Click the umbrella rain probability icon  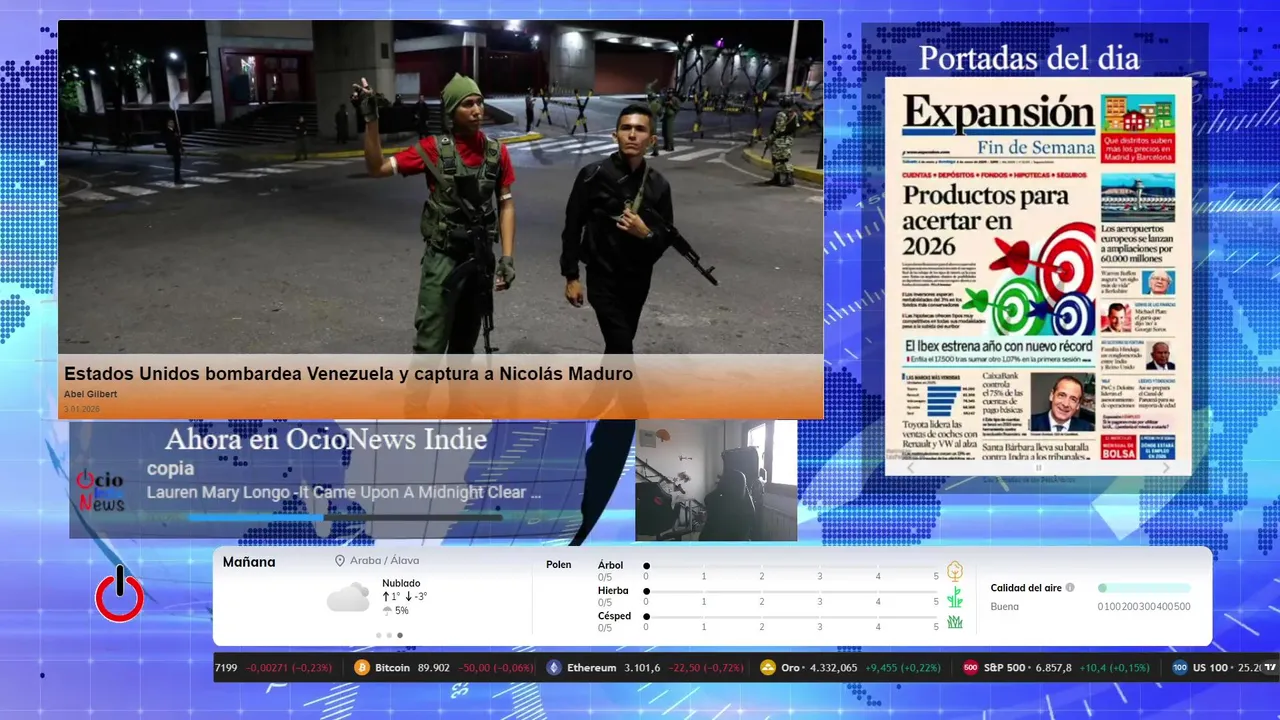(x=387, y=611)
